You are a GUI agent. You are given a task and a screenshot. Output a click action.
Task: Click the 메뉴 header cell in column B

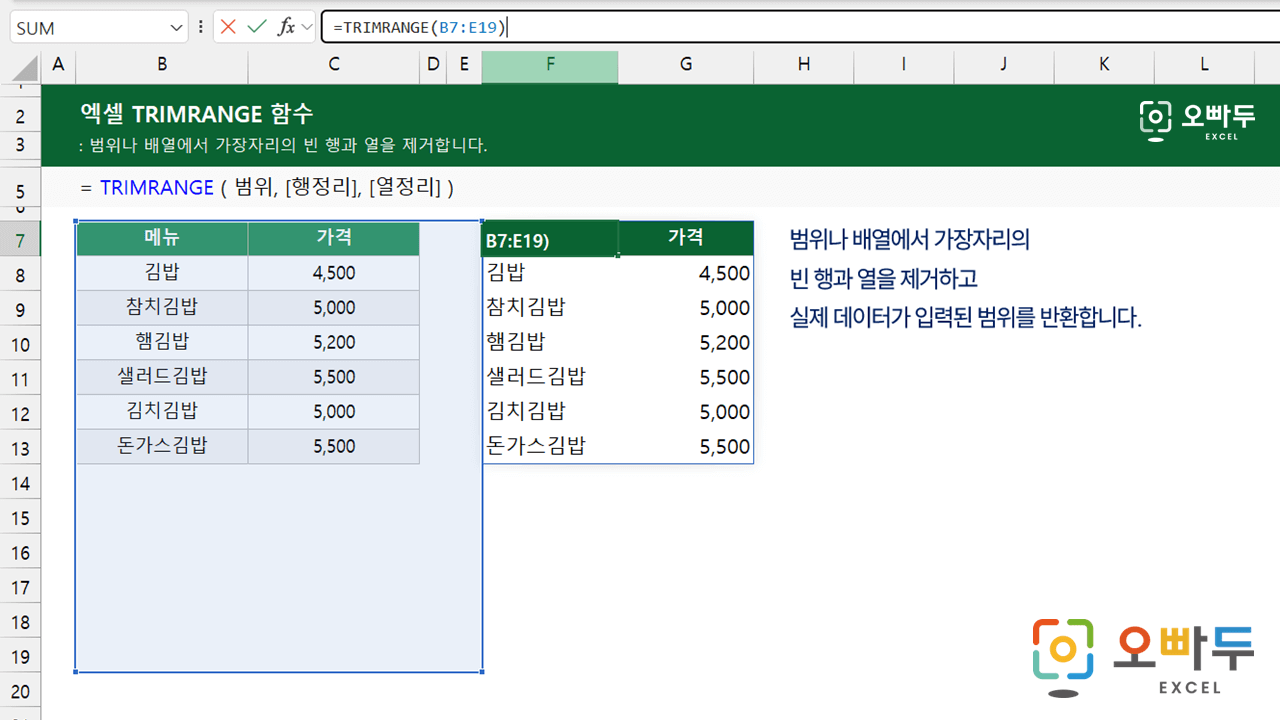(162, 238)
